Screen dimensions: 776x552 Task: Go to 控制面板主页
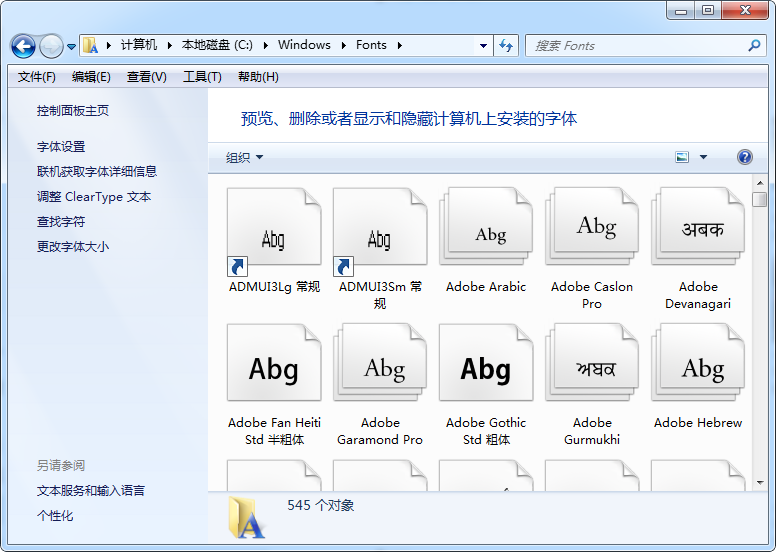(x=73, y=110)
